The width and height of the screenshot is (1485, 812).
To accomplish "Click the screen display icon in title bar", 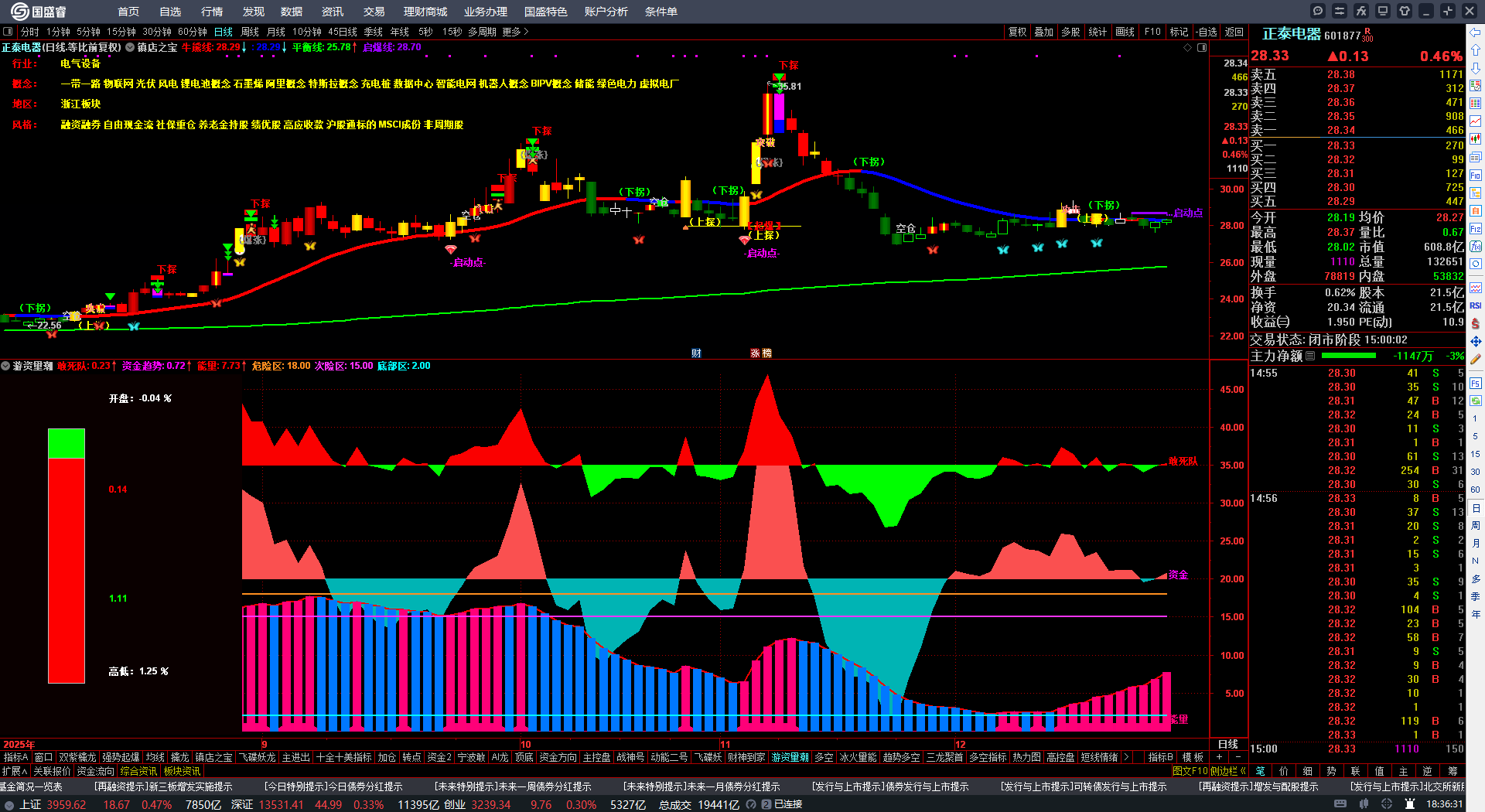I will click(1383, 11).
